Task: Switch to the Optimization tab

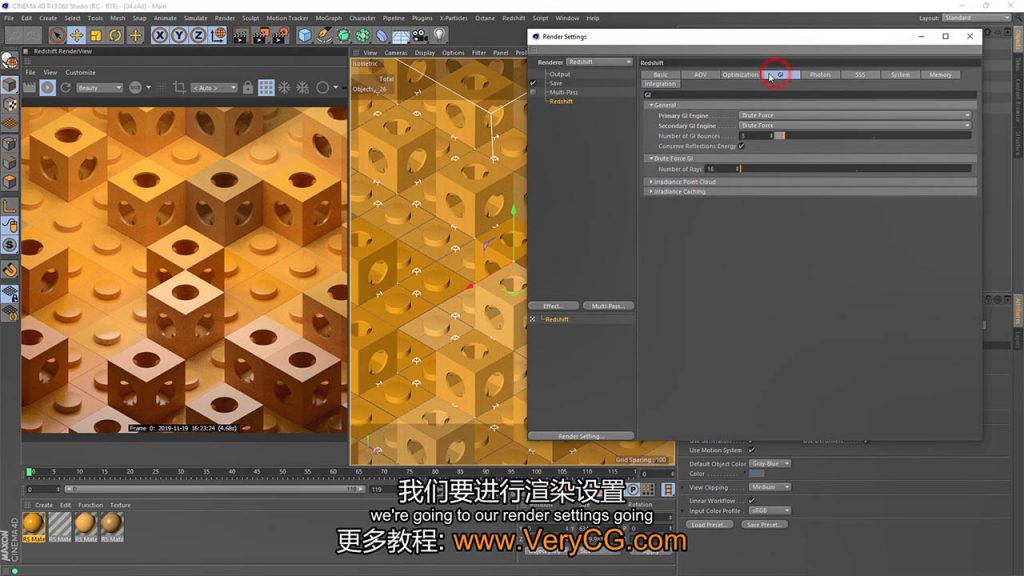Action: [x=740, y=74]
